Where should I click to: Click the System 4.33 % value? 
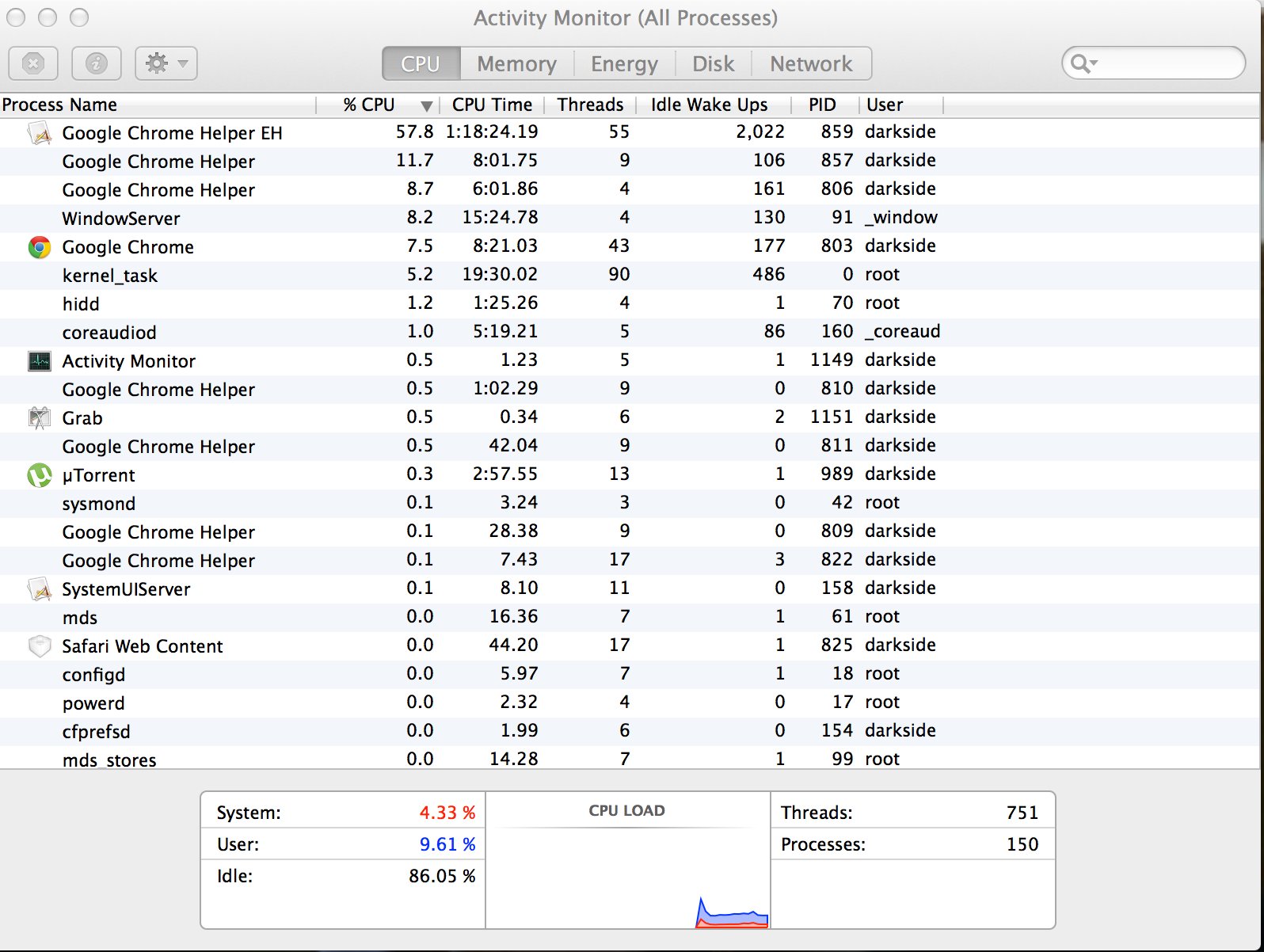[447, 813]
